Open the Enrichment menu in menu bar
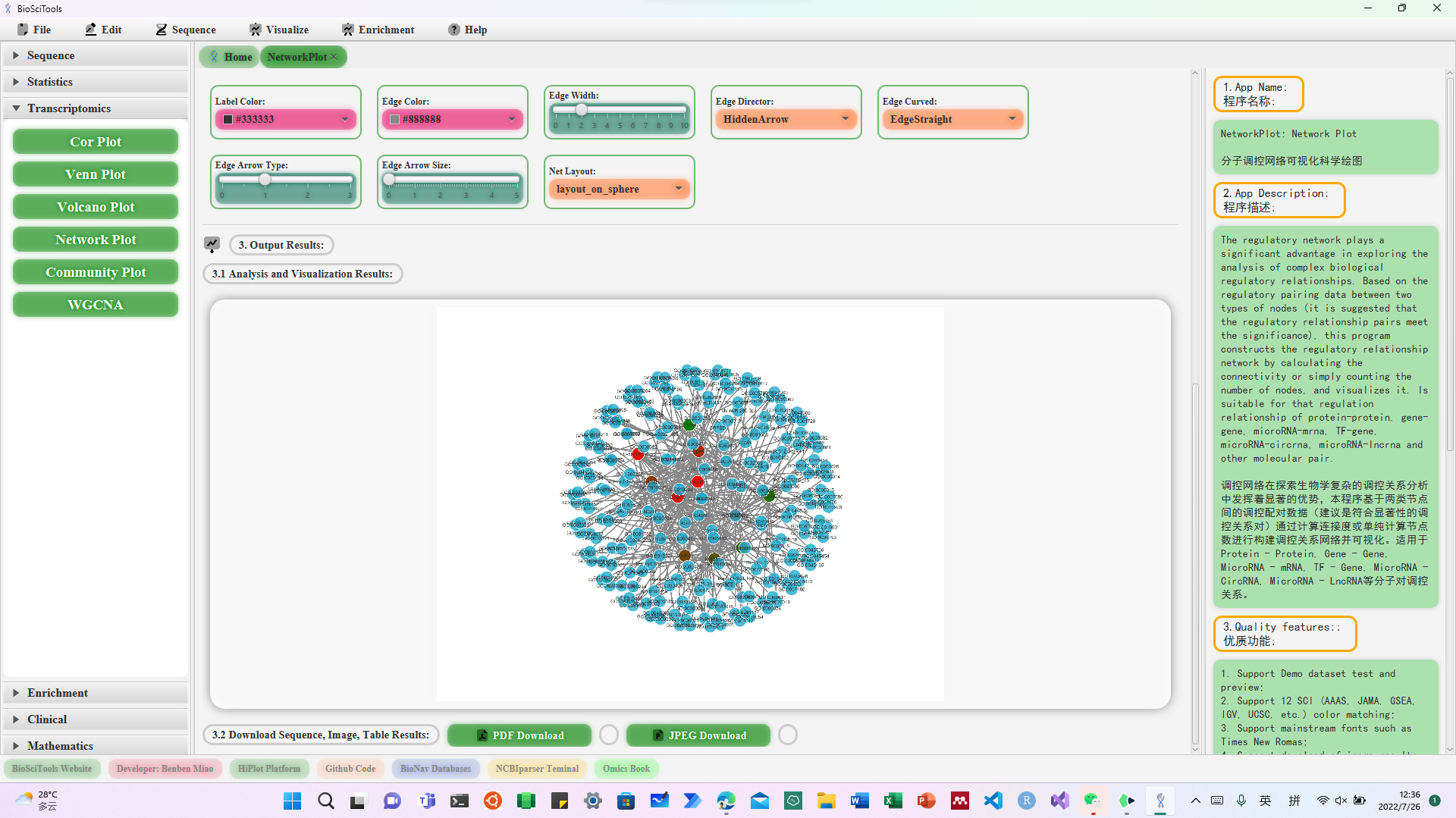 (x=378, y=30)
